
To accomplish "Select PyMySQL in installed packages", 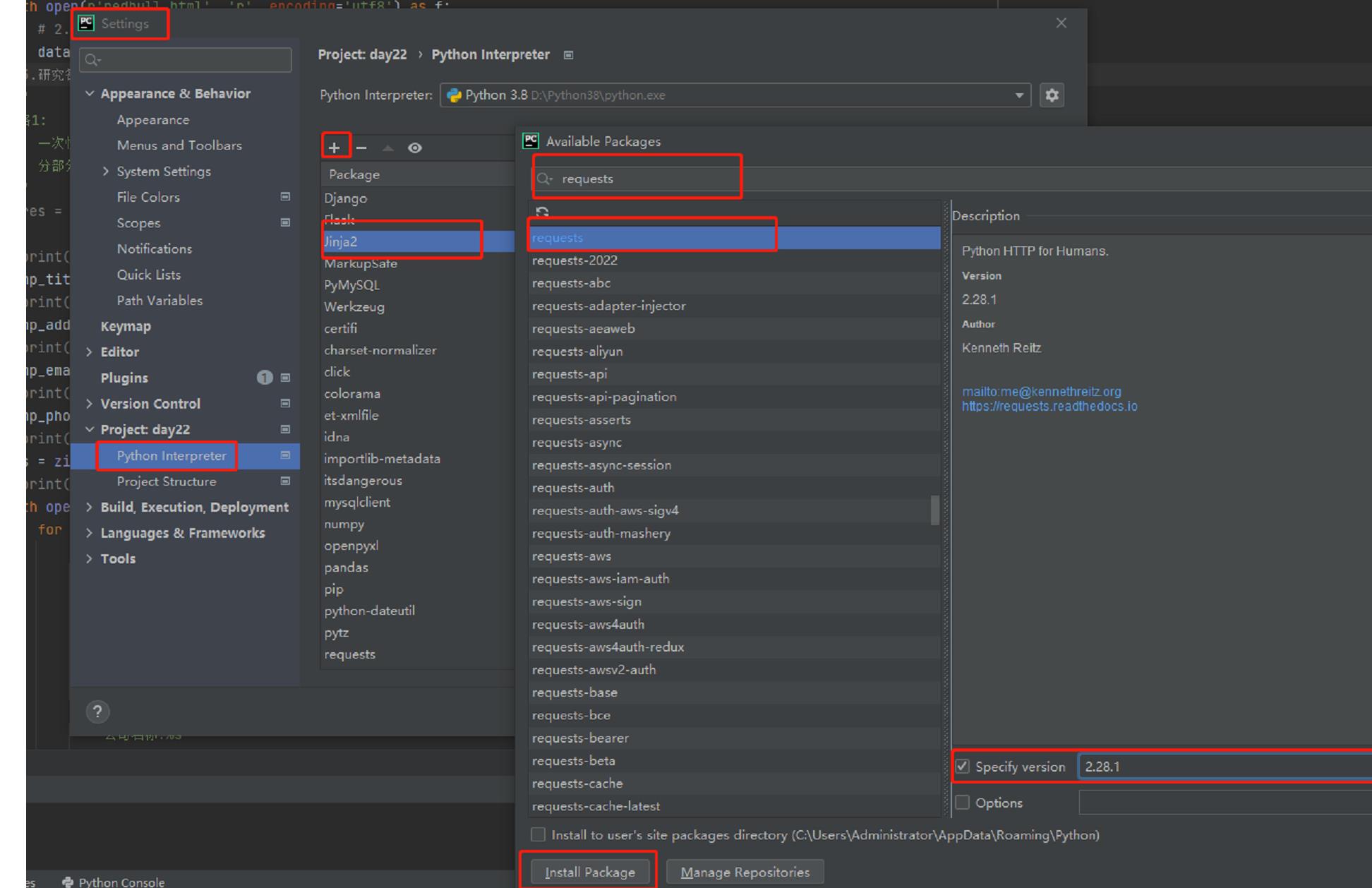I will point(418,285).
